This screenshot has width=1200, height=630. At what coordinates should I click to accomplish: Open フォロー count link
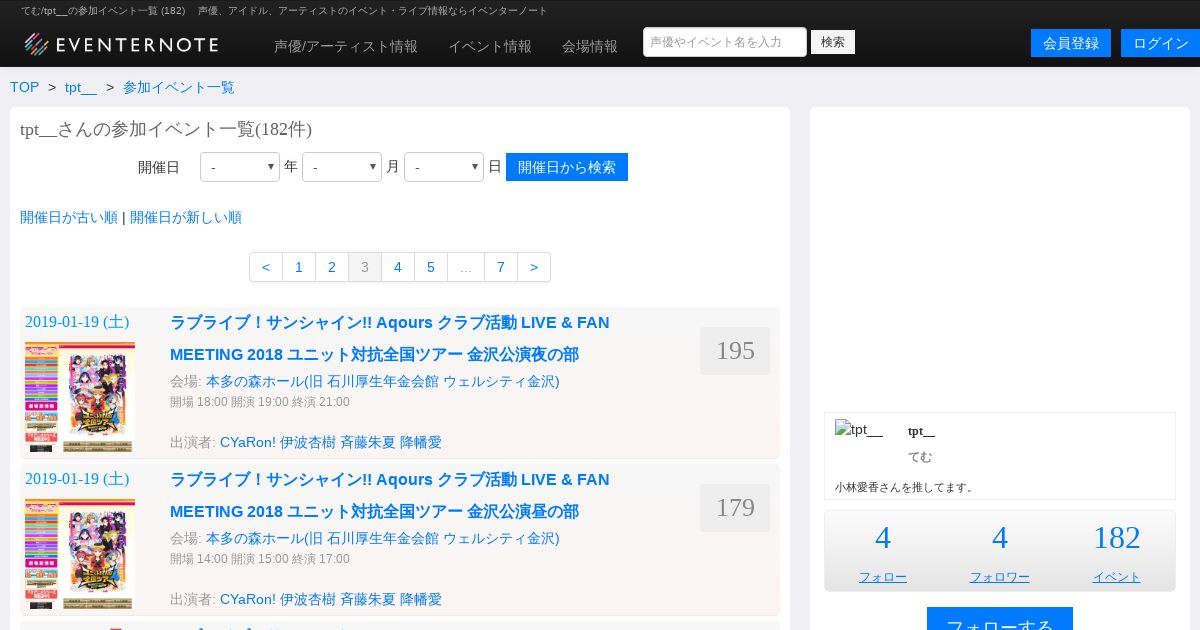[883, 577]
